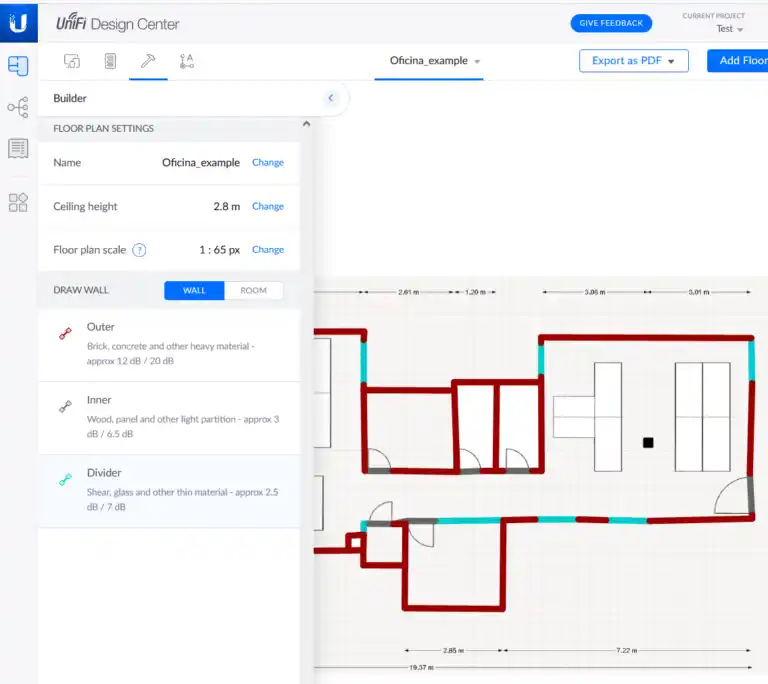Open the shapes widget icon in sidebar
The width and height of the screenshot is (768, 684).
tap(18, 202)
